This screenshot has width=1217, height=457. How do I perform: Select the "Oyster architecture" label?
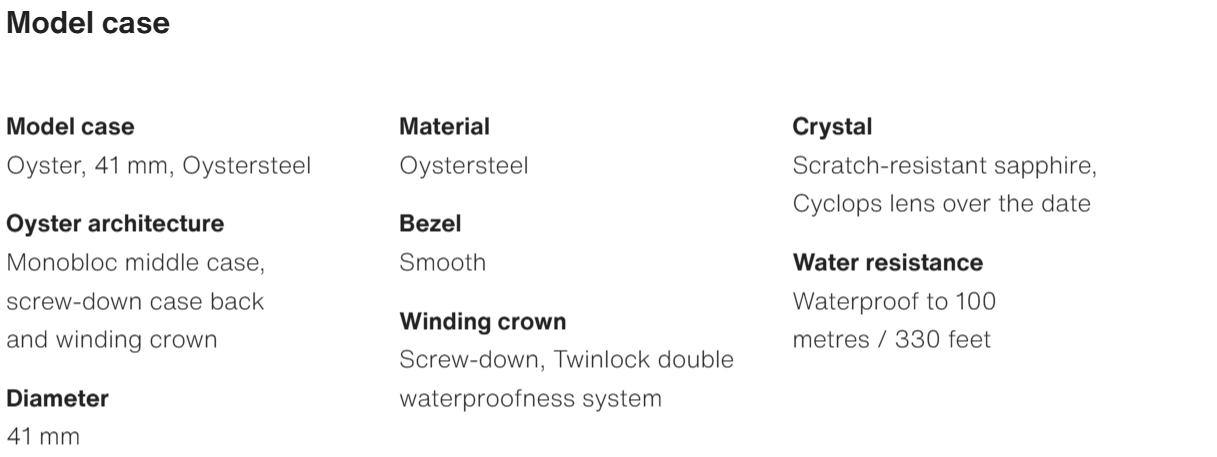coord(115,224)
